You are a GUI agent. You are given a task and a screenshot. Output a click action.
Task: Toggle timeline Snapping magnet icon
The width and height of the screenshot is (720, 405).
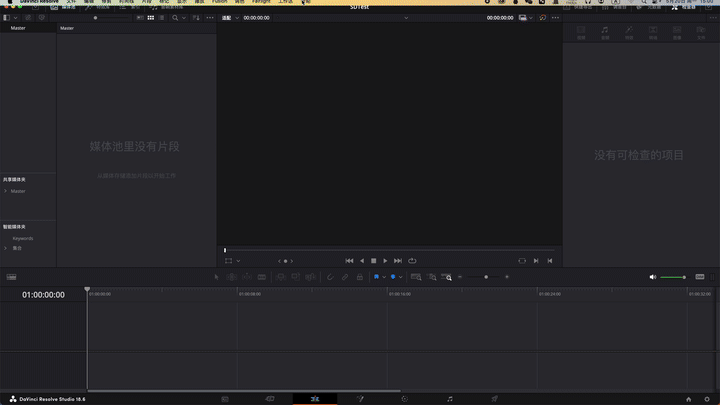coord(330,276)
